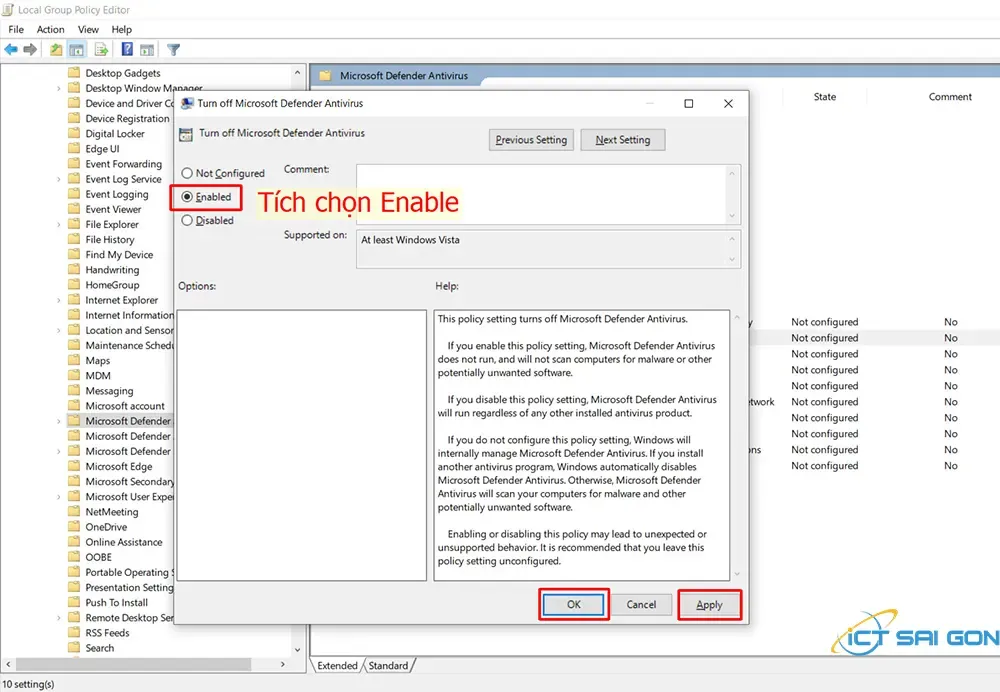
Task: Click the horizontal scrollbar below the folder tree
Action: pos(150,663)
